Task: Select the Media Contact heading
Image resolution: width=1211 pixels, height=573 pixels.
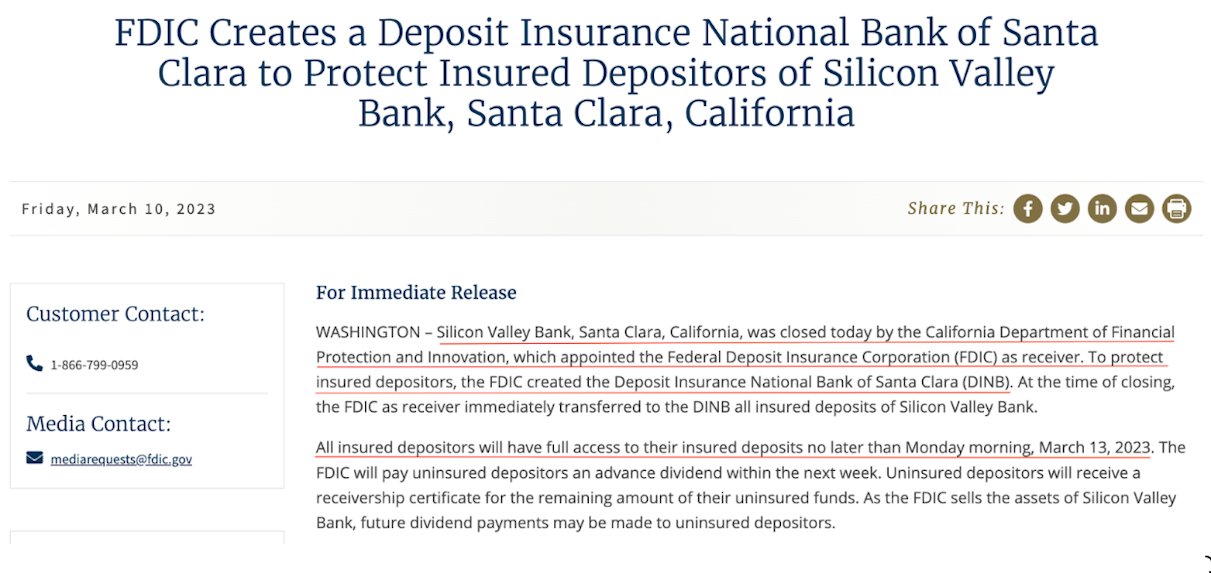Action: point(98,423)
